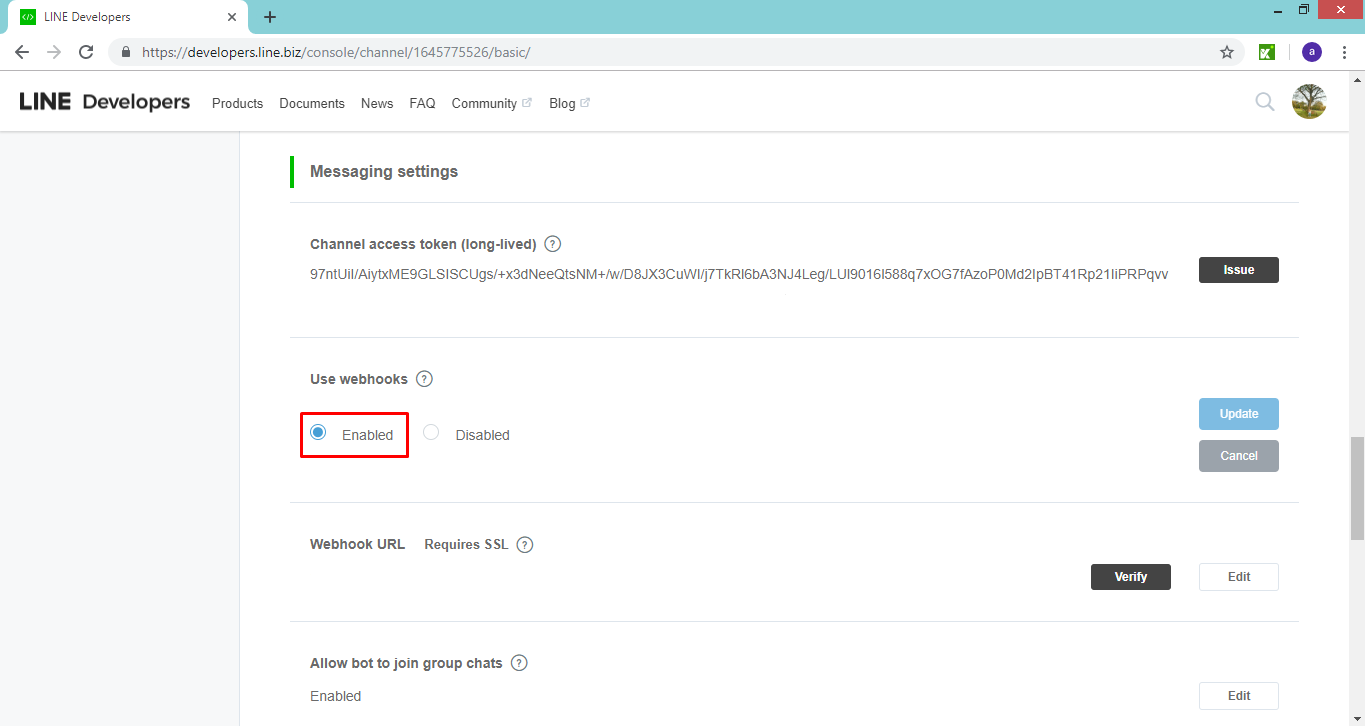The width and height of the screenshot is (1365, 726).
Task: Open the user account tree avatar
Action: pos(1309,101)
